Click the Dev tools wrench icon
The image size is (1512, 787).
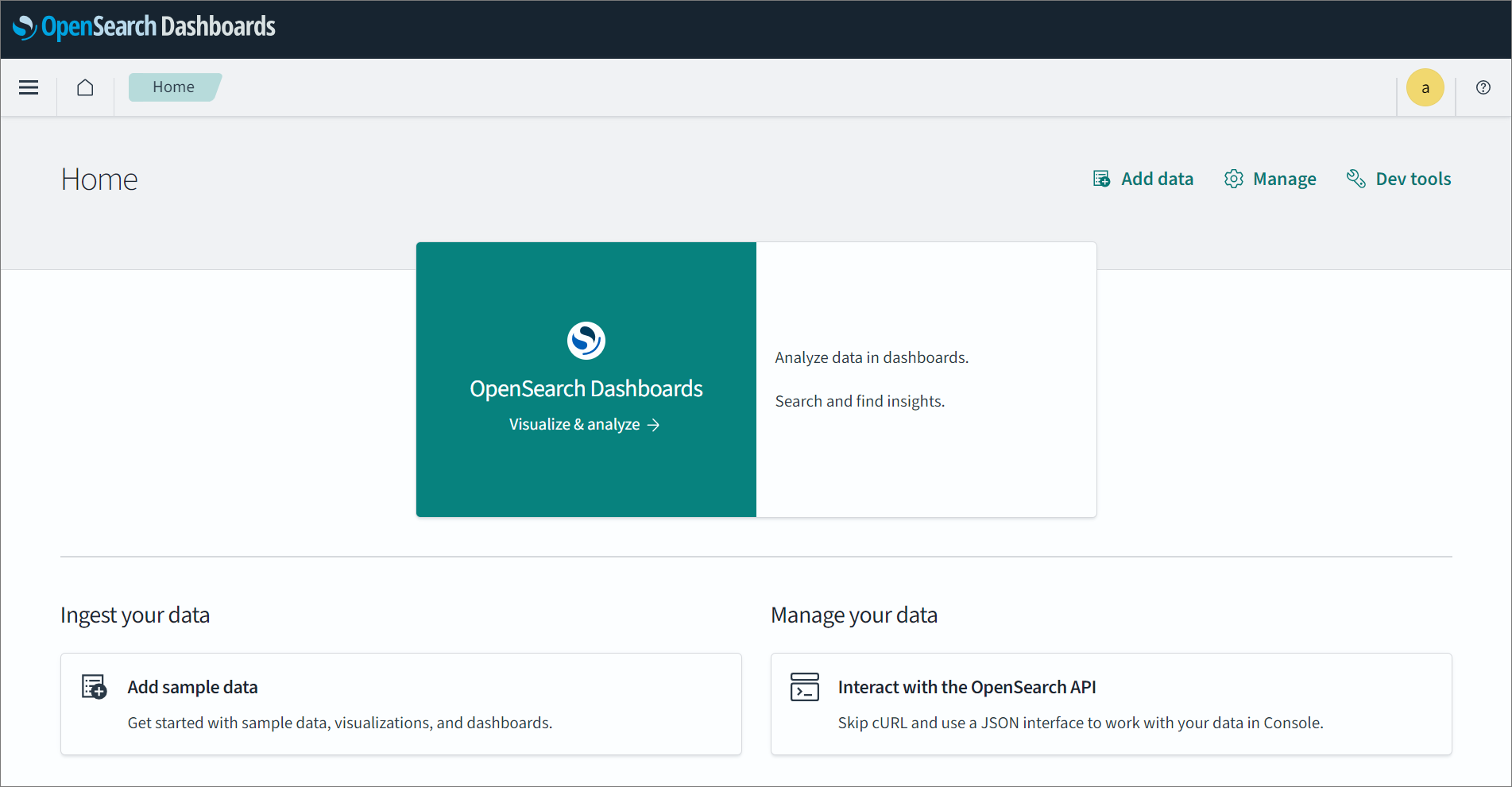point(1355,179)
